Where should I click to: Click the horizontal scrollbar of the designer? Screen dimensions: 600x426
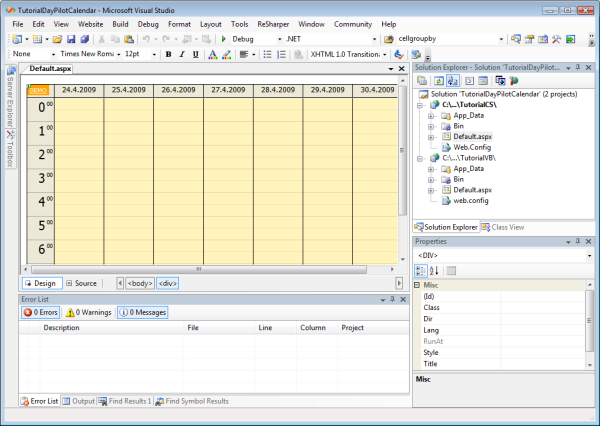point(199,269)
